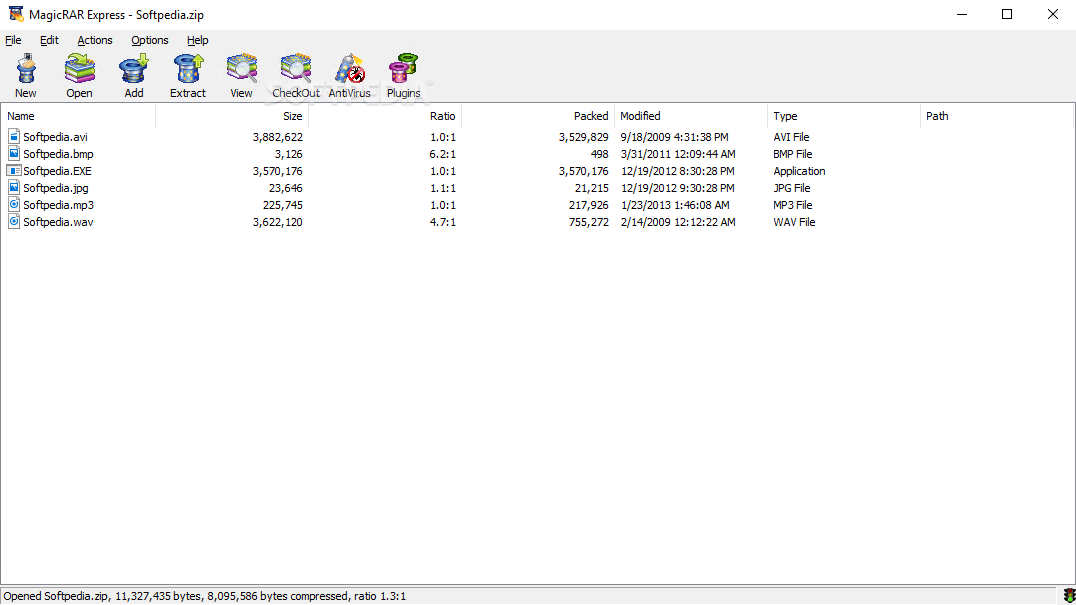Click the size value 23,646
Viewport: 1076px width, 605px height.
pyautogui.click(x=285, y=187)
